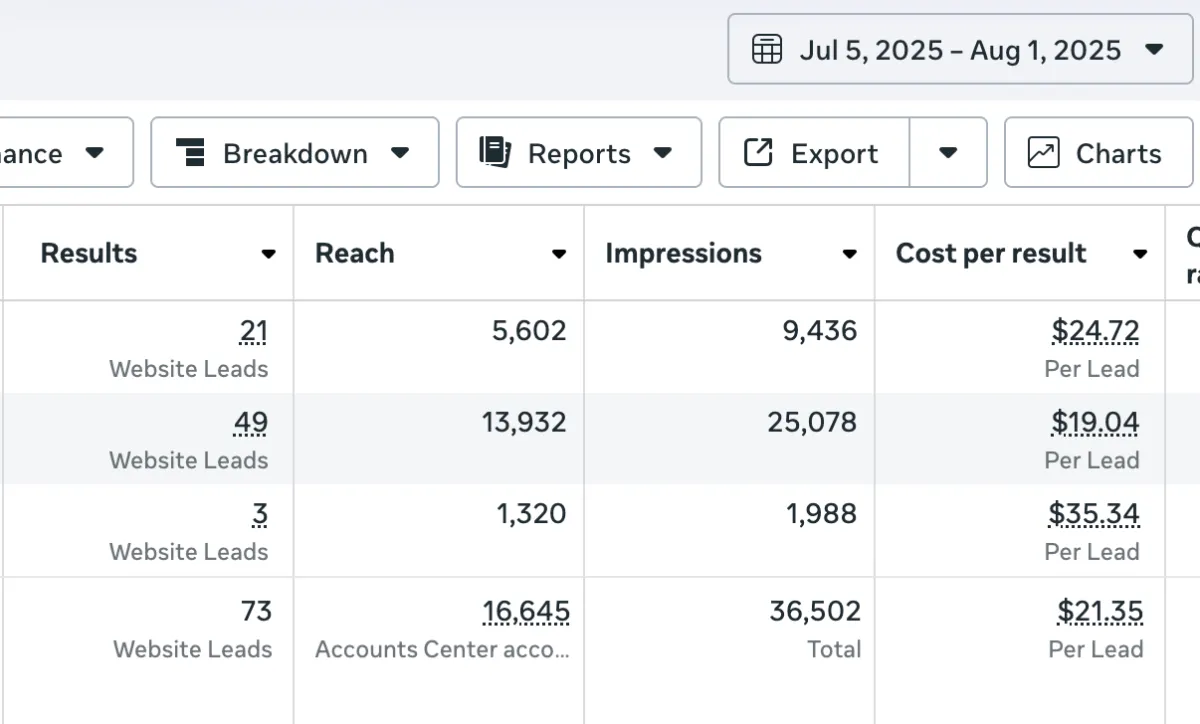Open the Breakdown dropdown
This screenshot has height=724, width=1200.
click(295, 153)
